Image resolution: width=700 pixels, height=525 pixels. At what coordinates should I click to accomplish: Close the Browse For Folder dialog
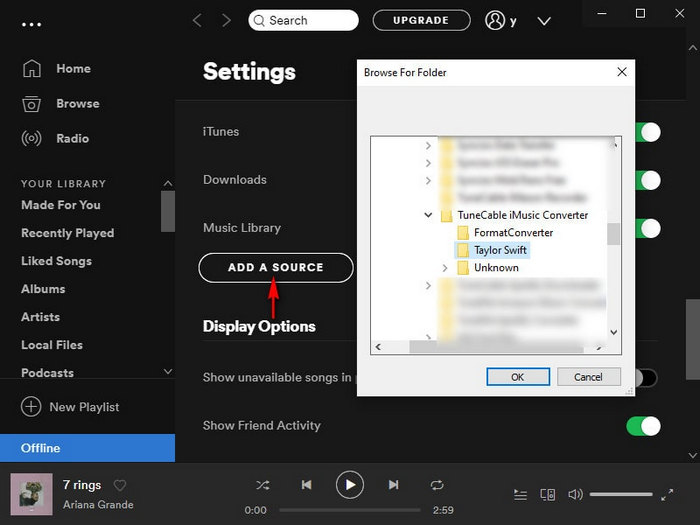(622, 72)
